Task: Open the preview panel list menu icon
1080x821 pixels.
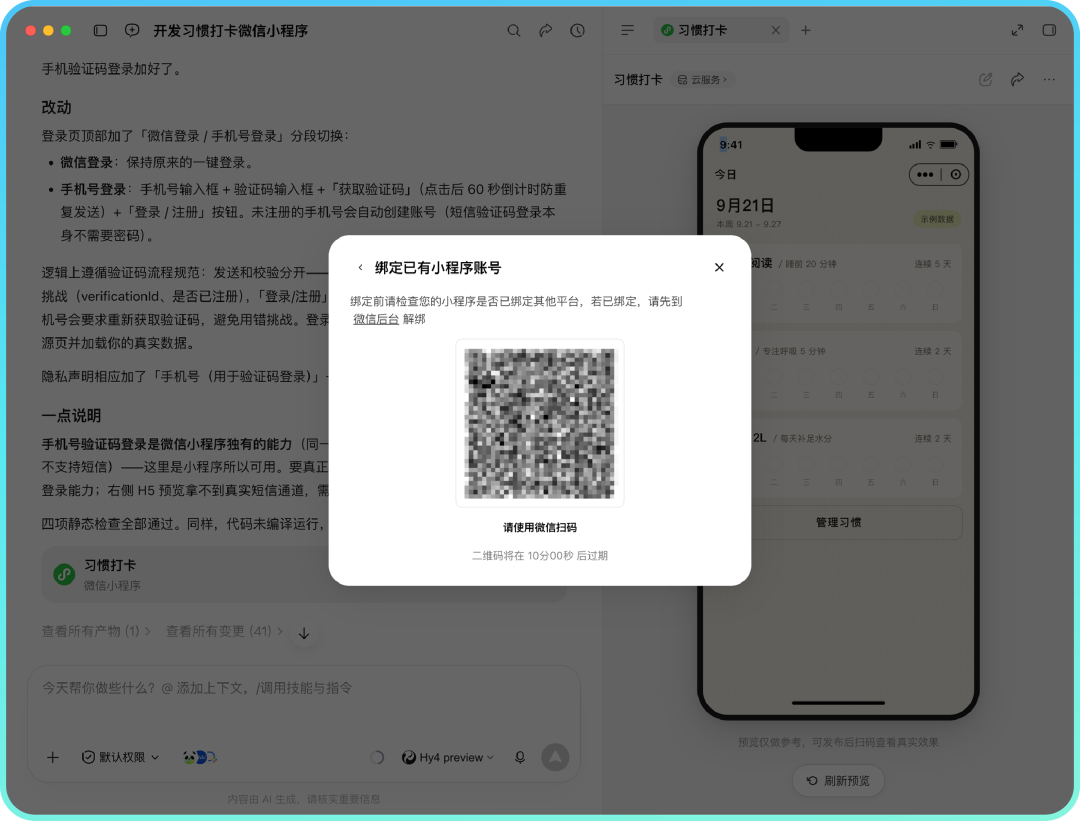Action: coord(627,30)
